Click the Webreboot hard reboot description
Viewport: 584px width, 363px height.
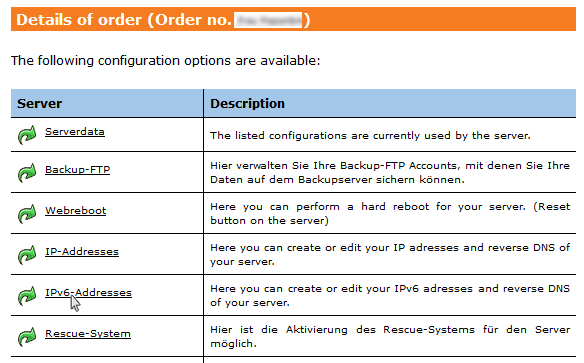(390, 214)
